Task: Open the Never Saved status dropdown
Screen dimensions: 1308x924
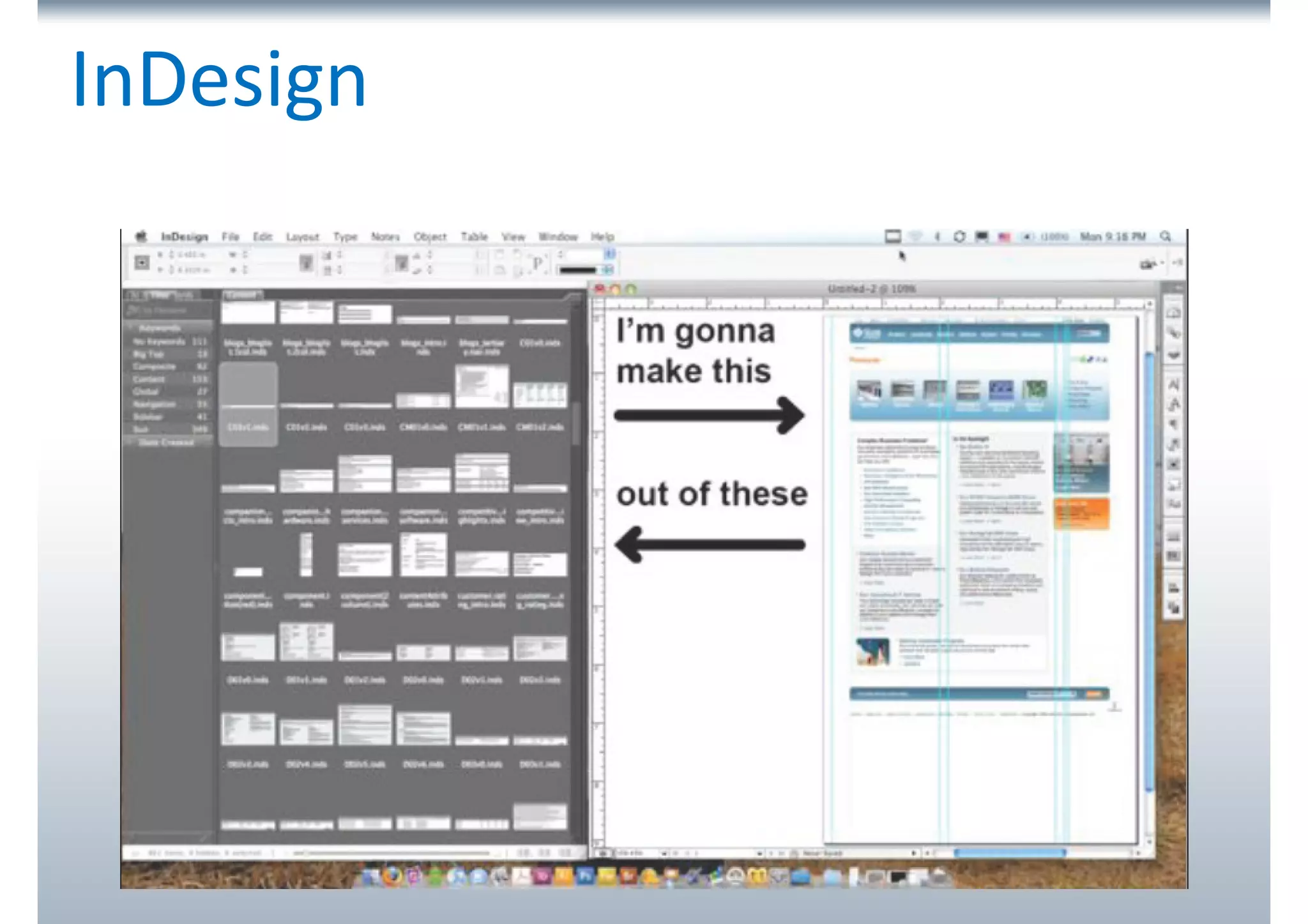Action: click(x=914, y=853)
